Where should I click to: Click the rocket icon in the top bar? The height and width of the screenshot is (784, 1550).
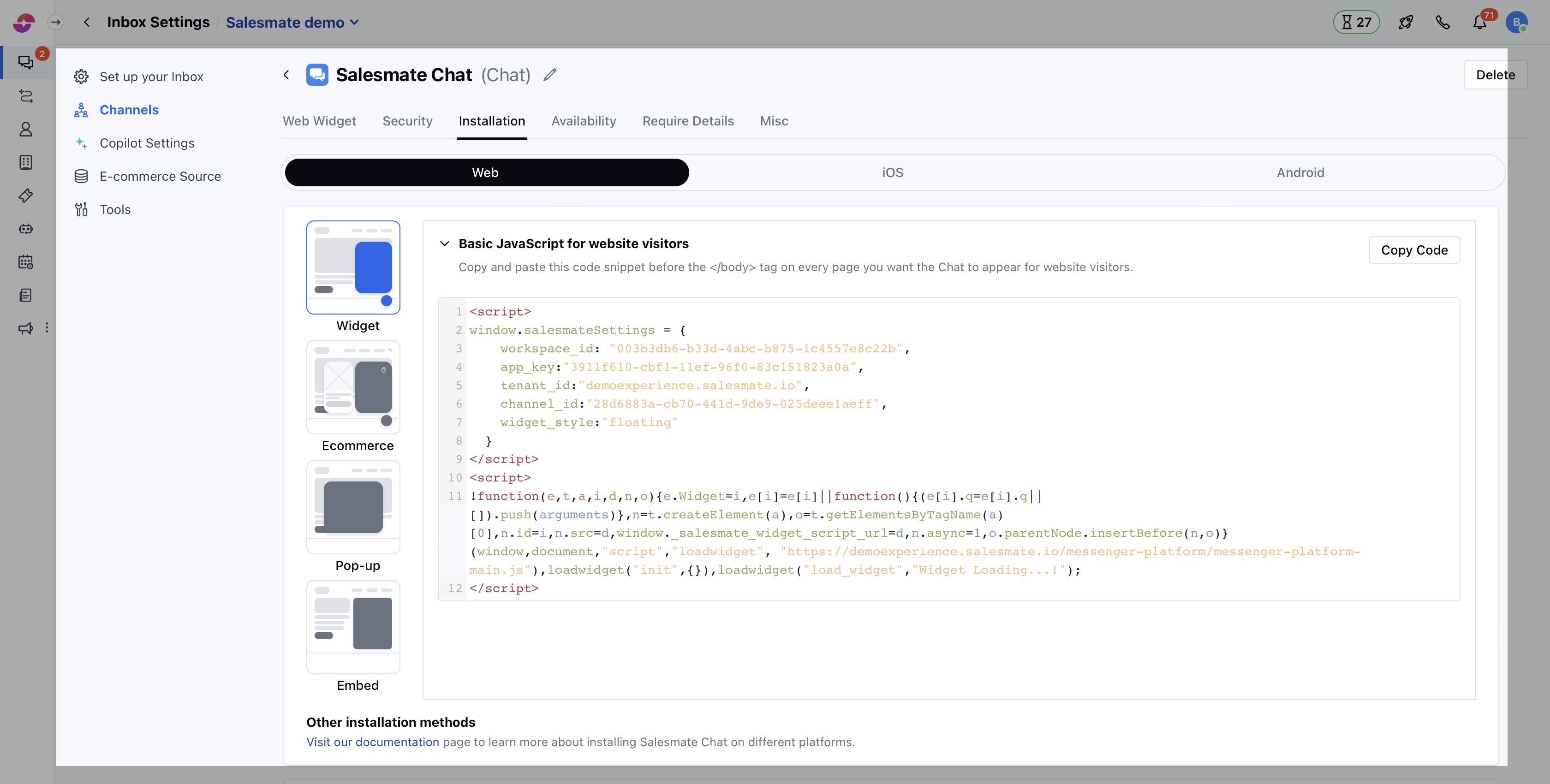[x=1406, y=22]
